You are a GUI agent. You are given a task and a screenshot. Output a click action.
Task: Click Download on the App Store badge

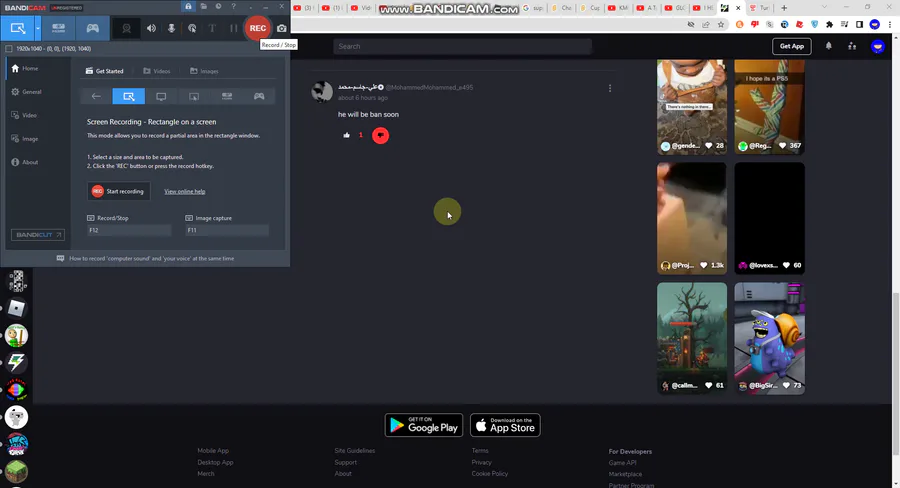[x=505, y=425]
